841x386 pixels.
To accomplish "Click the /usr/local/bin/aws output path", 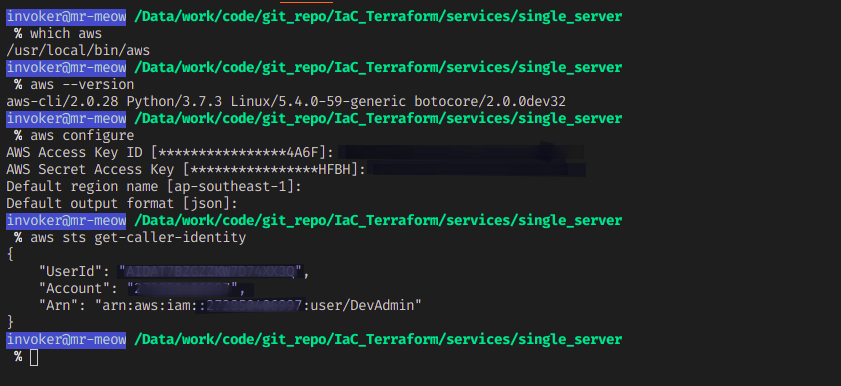I will pyautogui.click(x=78, y=51).
